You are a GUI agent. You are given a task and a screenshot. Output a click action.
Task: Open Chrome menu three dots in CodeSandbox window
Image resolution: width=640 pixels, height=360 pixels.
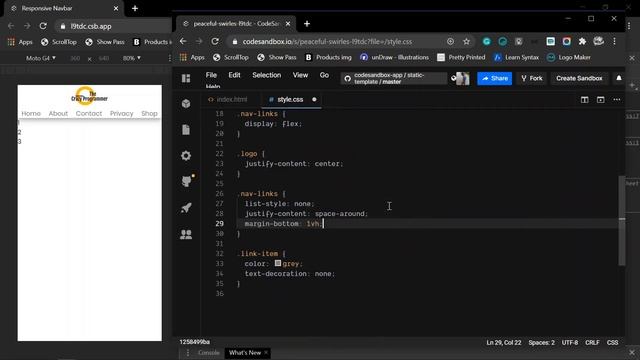click(614, 41)
